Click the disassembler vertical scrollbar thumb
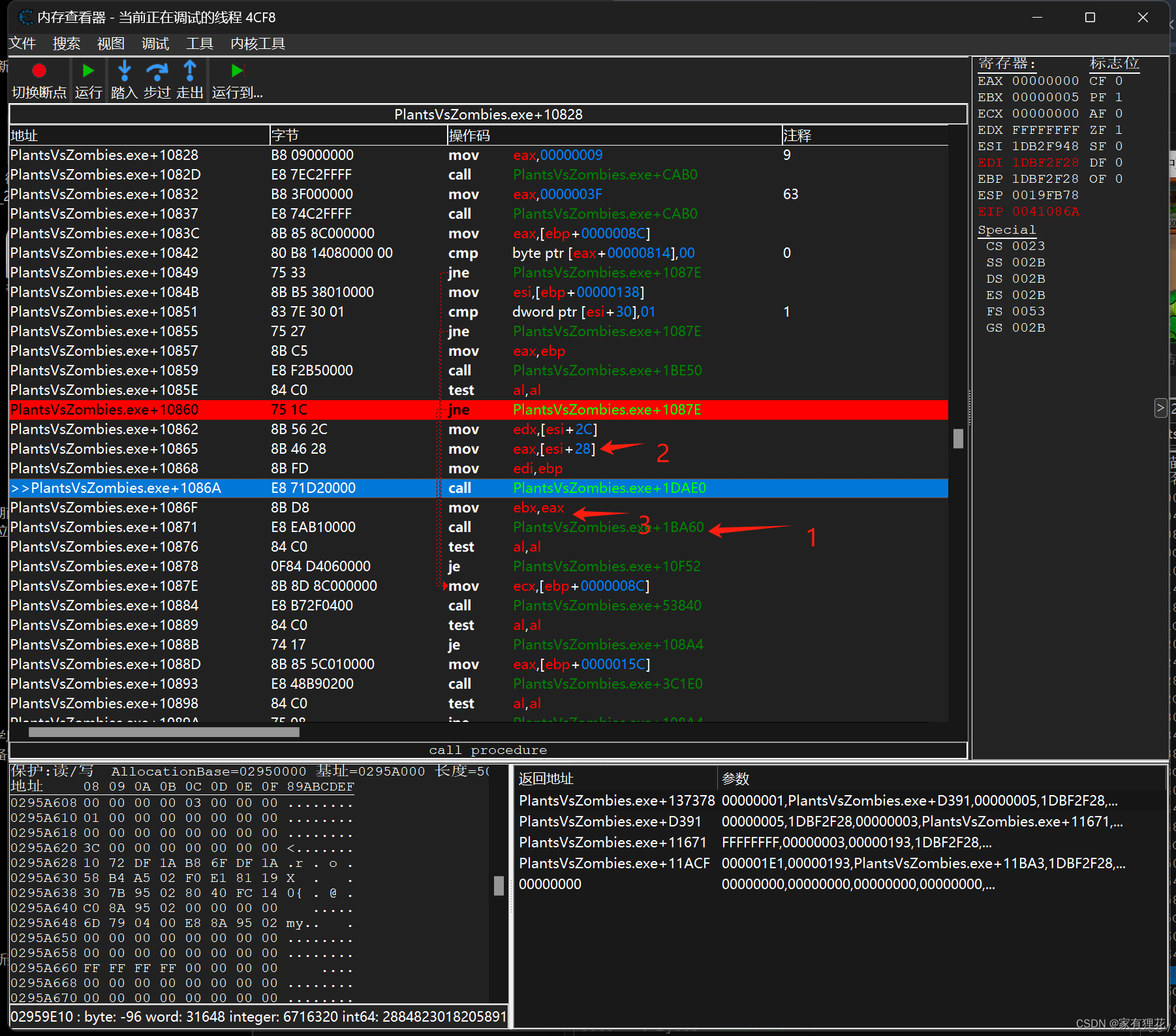Viewport: 1176px width, 1036px height. pos(958,439)
